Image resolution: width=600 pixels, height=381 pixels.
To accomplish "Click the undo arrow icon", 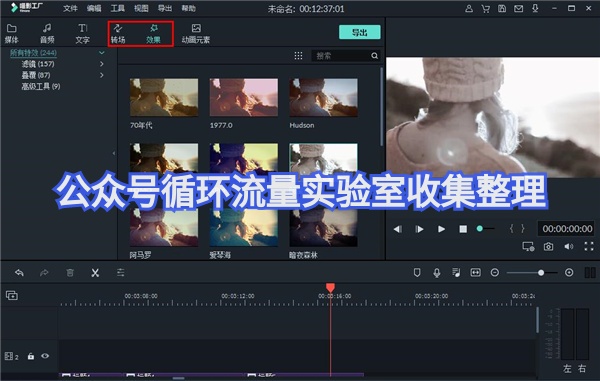I will coord(19,273).
